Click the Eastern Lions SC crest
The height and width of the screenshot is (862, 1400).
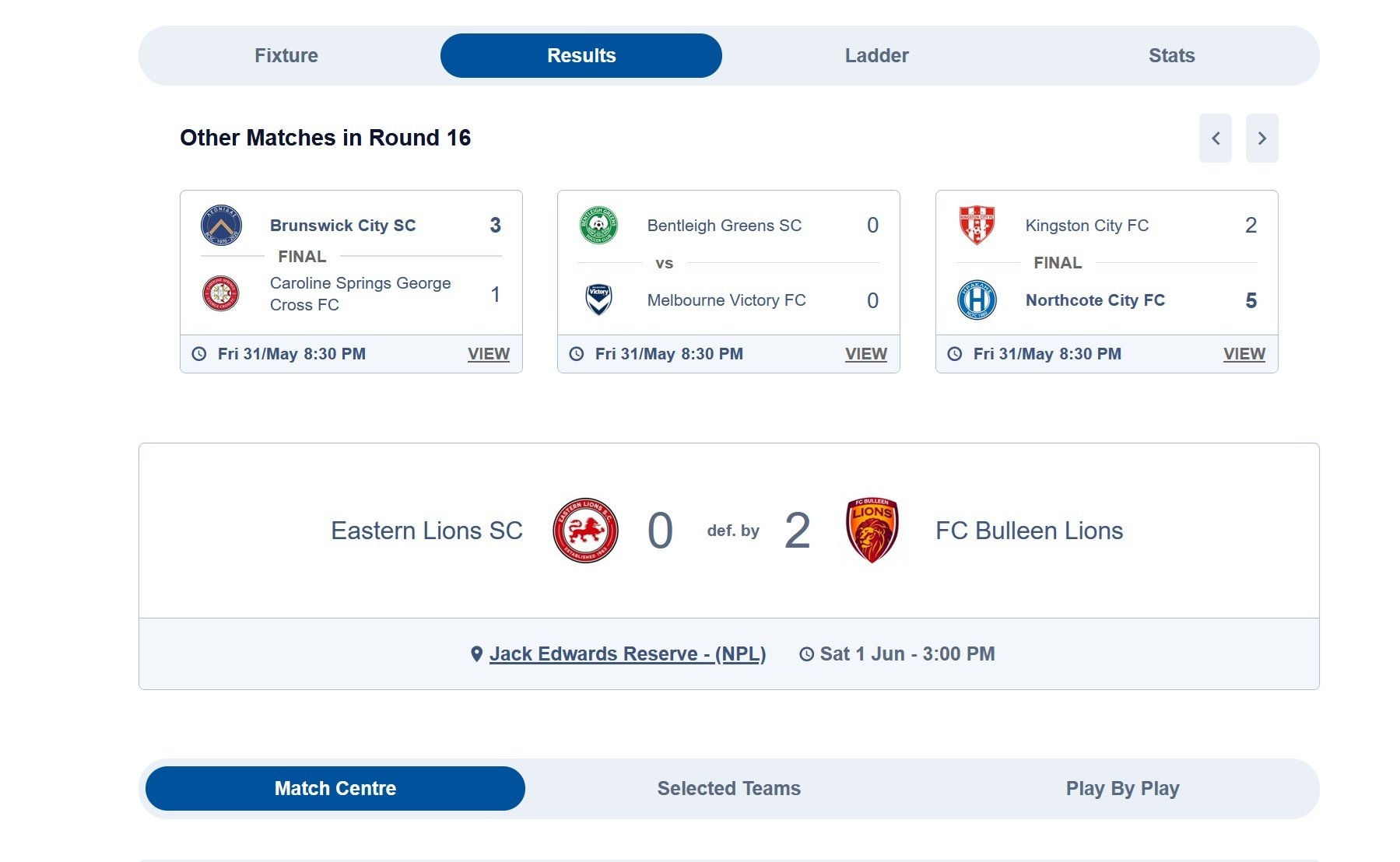coord(585,531)
